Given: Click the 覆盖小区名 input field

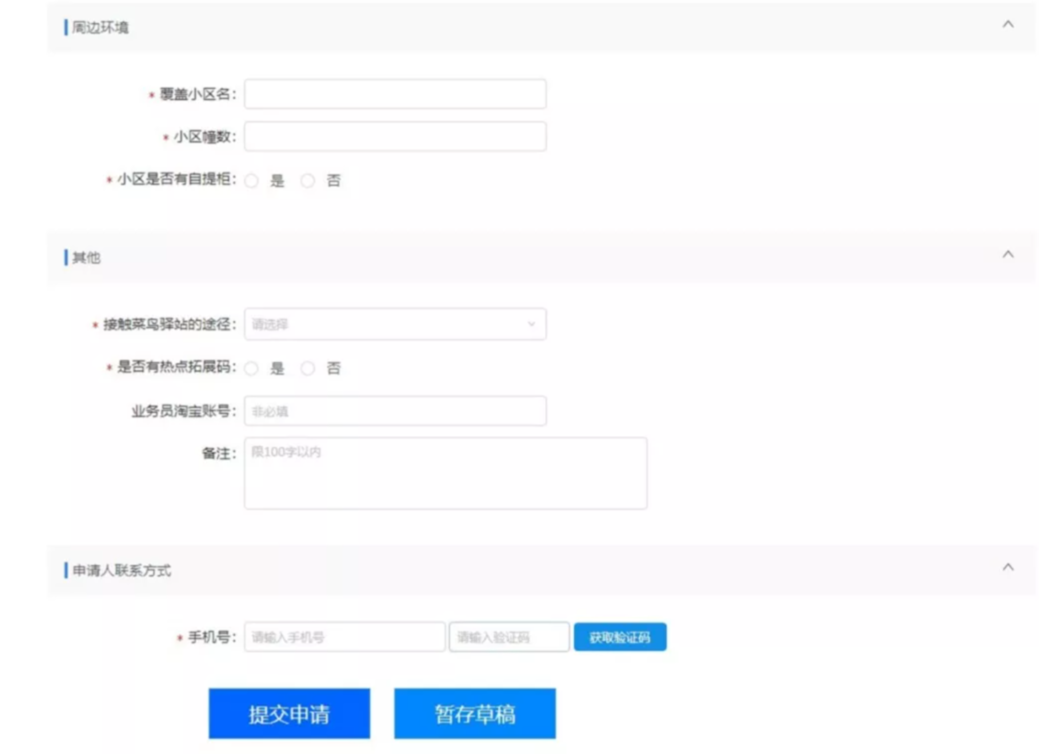Looking at the screenshot, I should pyautogui.click(x=395, y=94).
